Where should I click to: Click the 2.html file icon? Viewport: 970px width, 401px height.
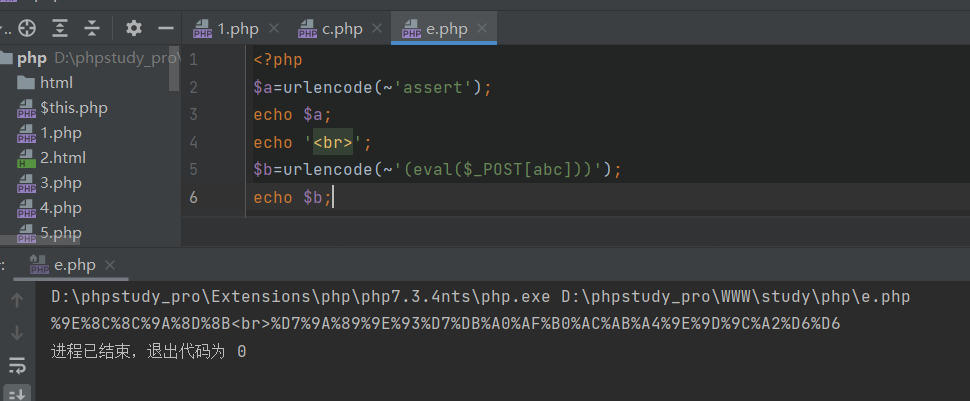pyautogui.click(x=26, y=158)
